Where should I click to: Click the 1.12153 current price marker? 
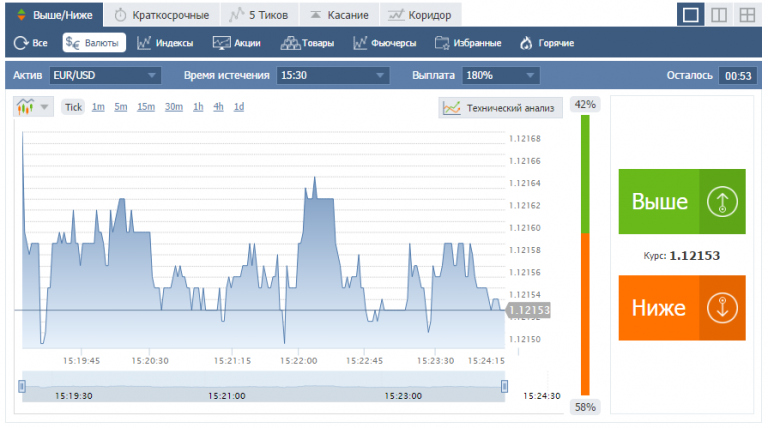pyautogui.click(x=528, y=310)
